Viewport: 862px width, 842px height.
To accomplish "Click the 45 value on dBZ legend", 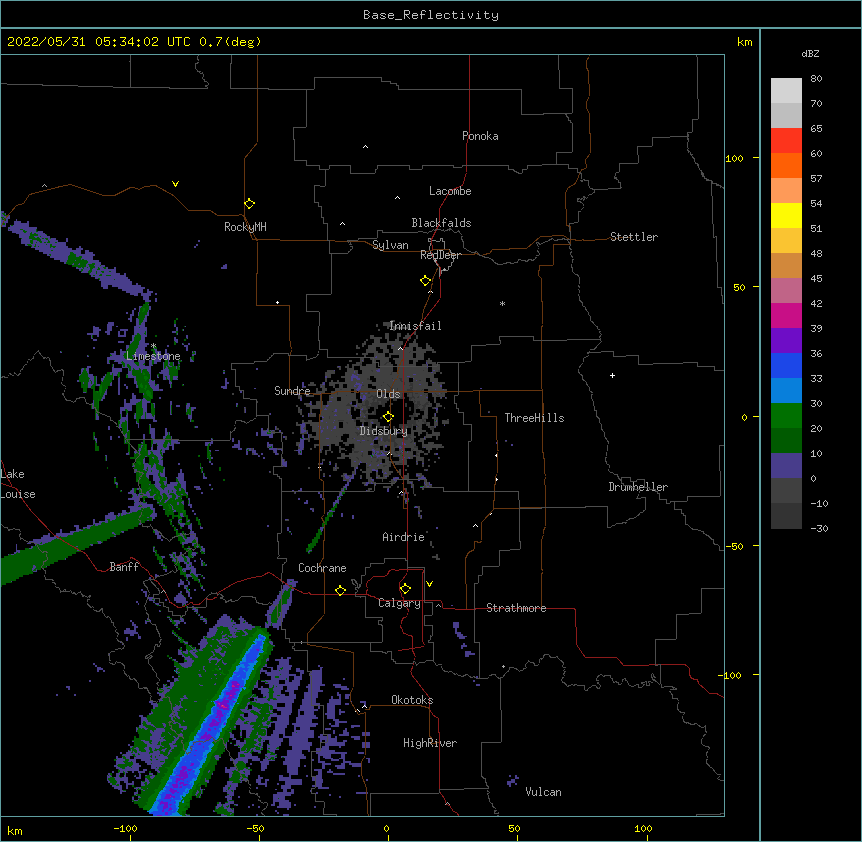I will click(x=816, y=279).
